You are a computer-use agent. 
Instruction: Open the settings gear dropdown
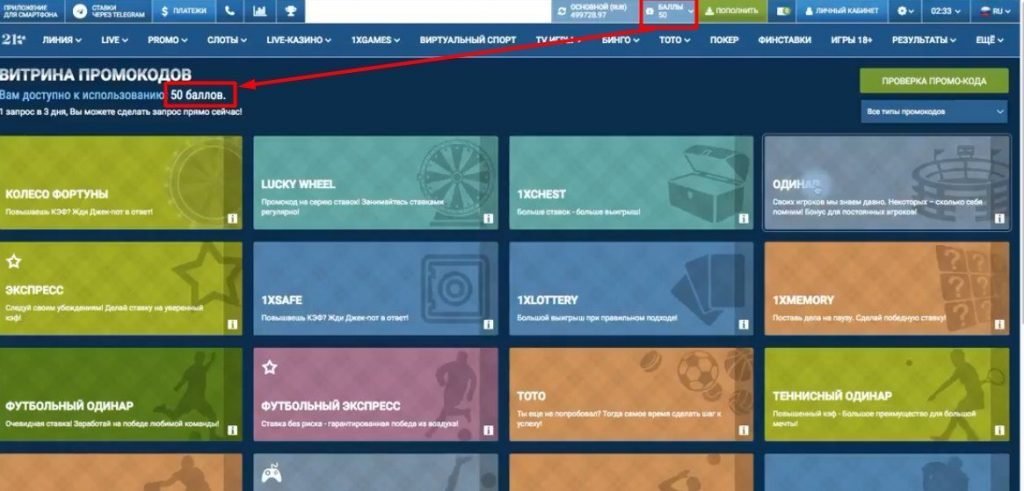pos(906,11)
